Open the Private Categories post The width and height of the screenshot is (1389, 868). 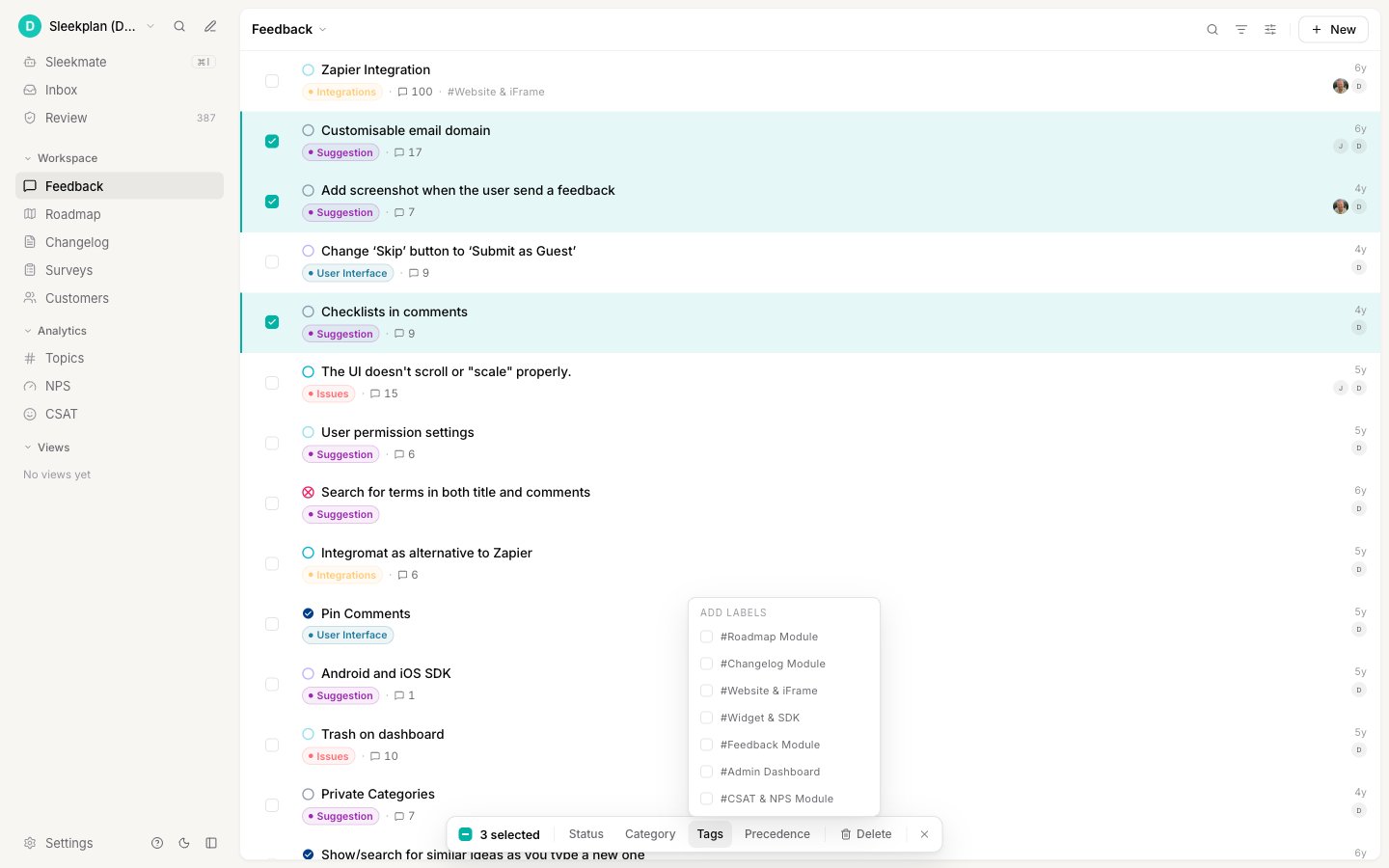point(378,794)
